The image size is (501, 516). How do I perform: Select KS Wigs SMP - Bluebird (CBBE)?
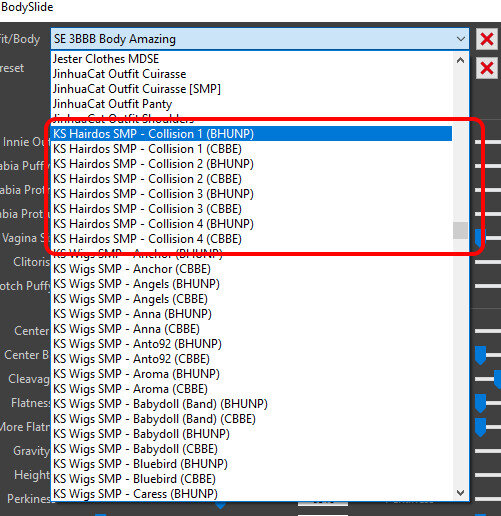point(252,479)
